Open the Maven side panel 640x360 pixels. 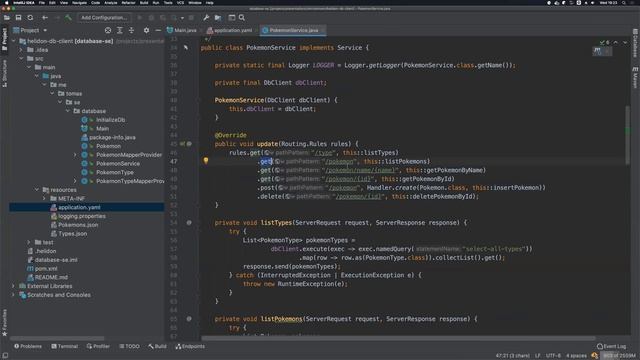click(x=635, y=77)
